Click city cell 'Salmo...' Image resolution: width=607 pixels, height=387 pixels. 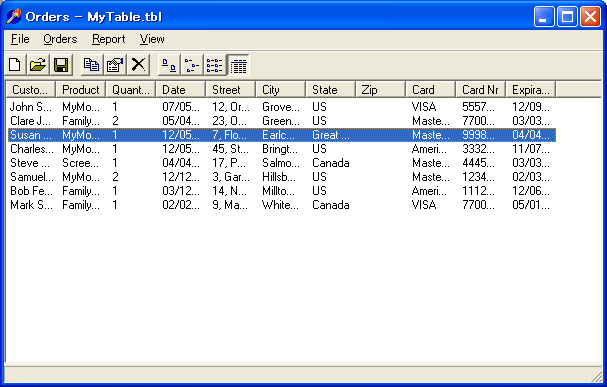tap(281, 163)
